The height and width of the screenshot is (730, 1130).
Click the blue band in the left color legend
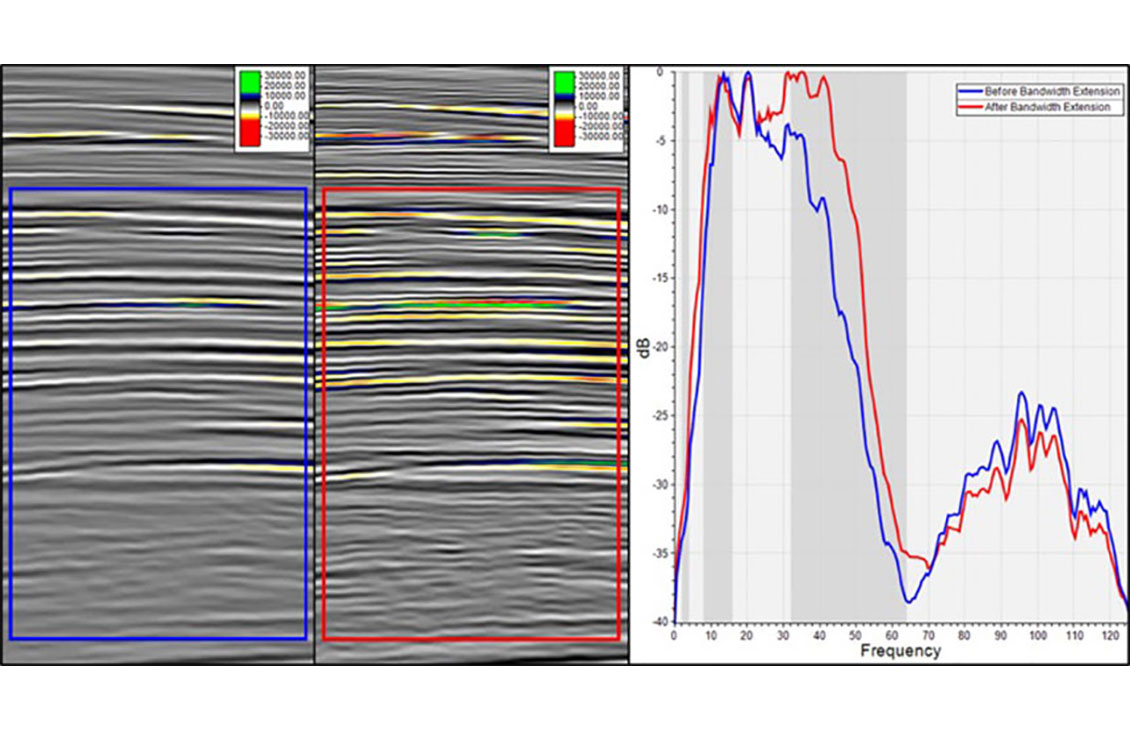click(x=252, y=95)
